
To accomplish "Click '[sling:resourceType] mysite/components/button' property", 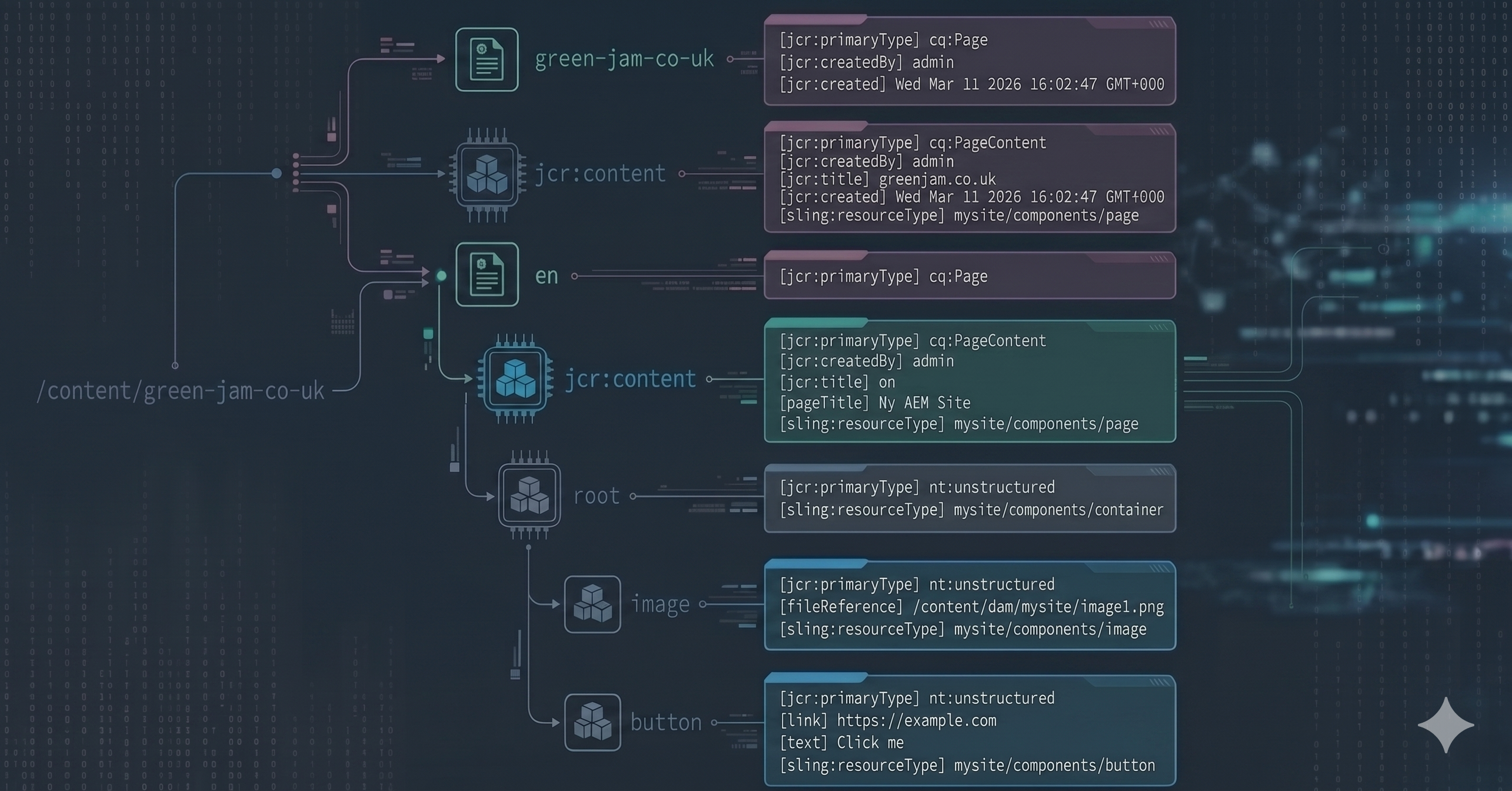I will (967, 765).
